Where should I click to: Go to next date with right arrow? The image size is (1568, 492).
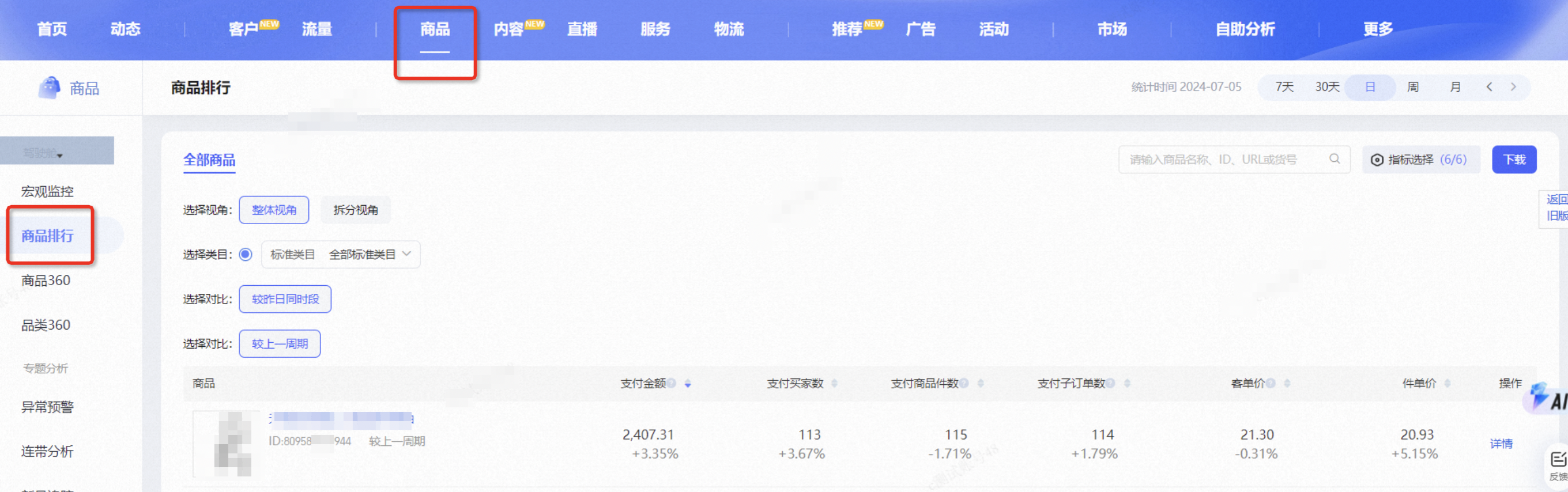click(x=1513, y=87)
